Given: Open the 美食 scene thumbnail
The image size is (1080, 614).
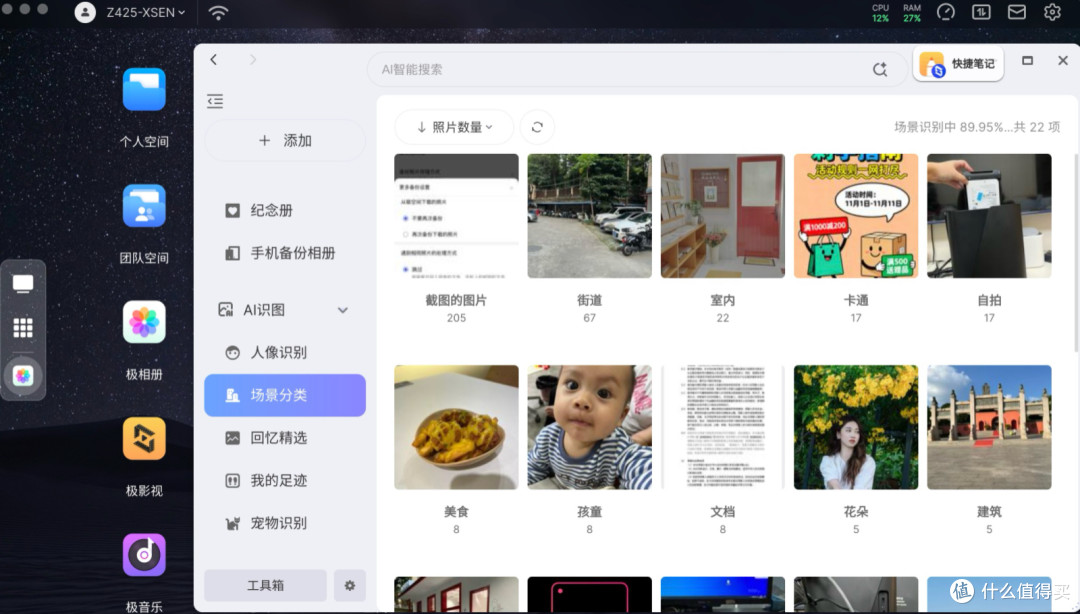Looking at the screenshot, I should (x=456, y=427).
